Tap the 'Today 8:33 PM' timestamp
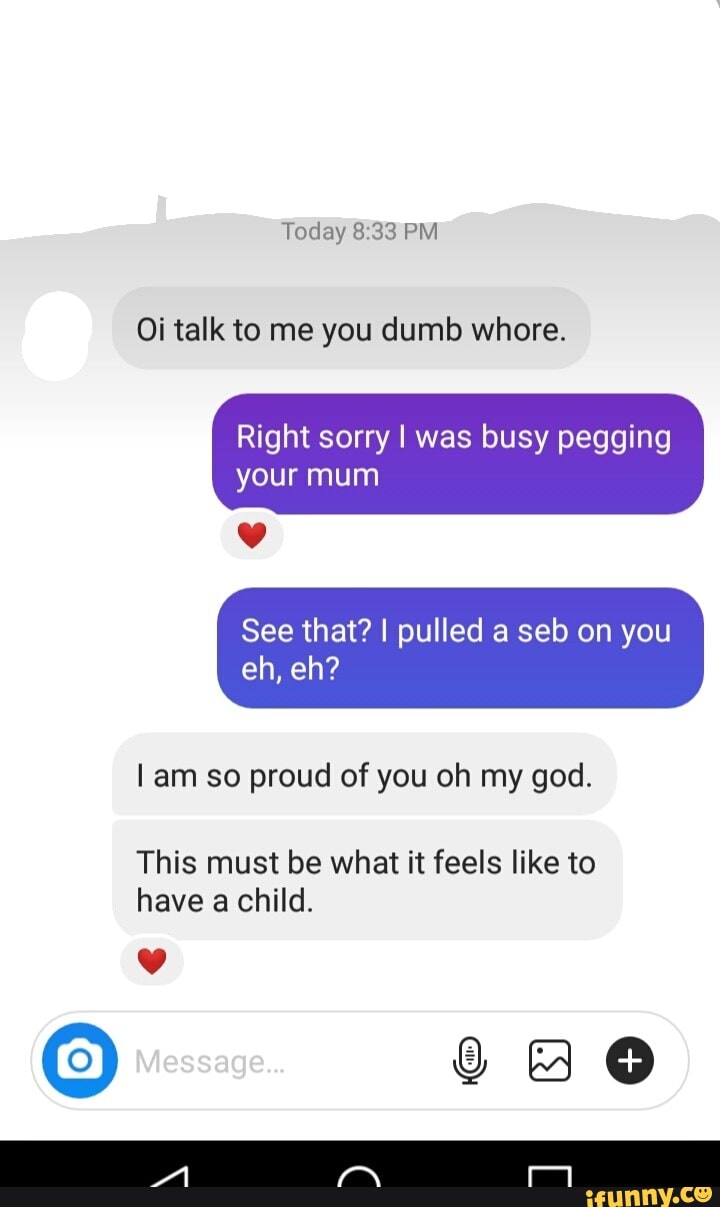This screenshot has height=1207, width=720. 360,232
